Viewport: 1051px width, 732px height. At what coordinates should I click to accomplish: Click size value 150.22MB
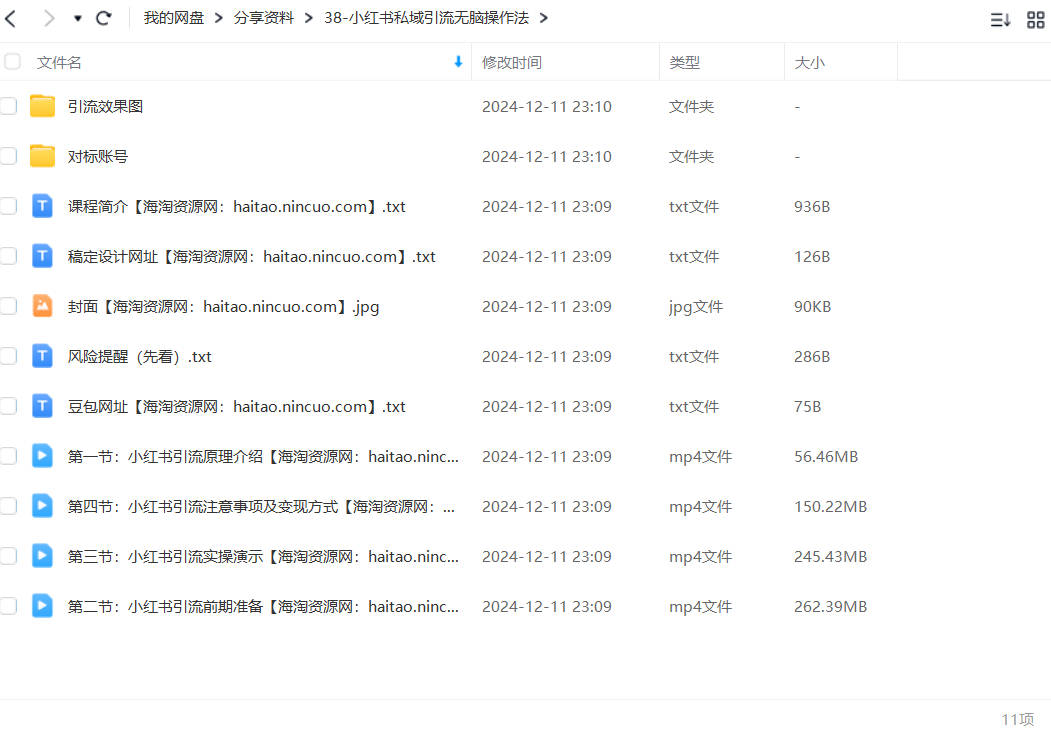pos(830,507)
